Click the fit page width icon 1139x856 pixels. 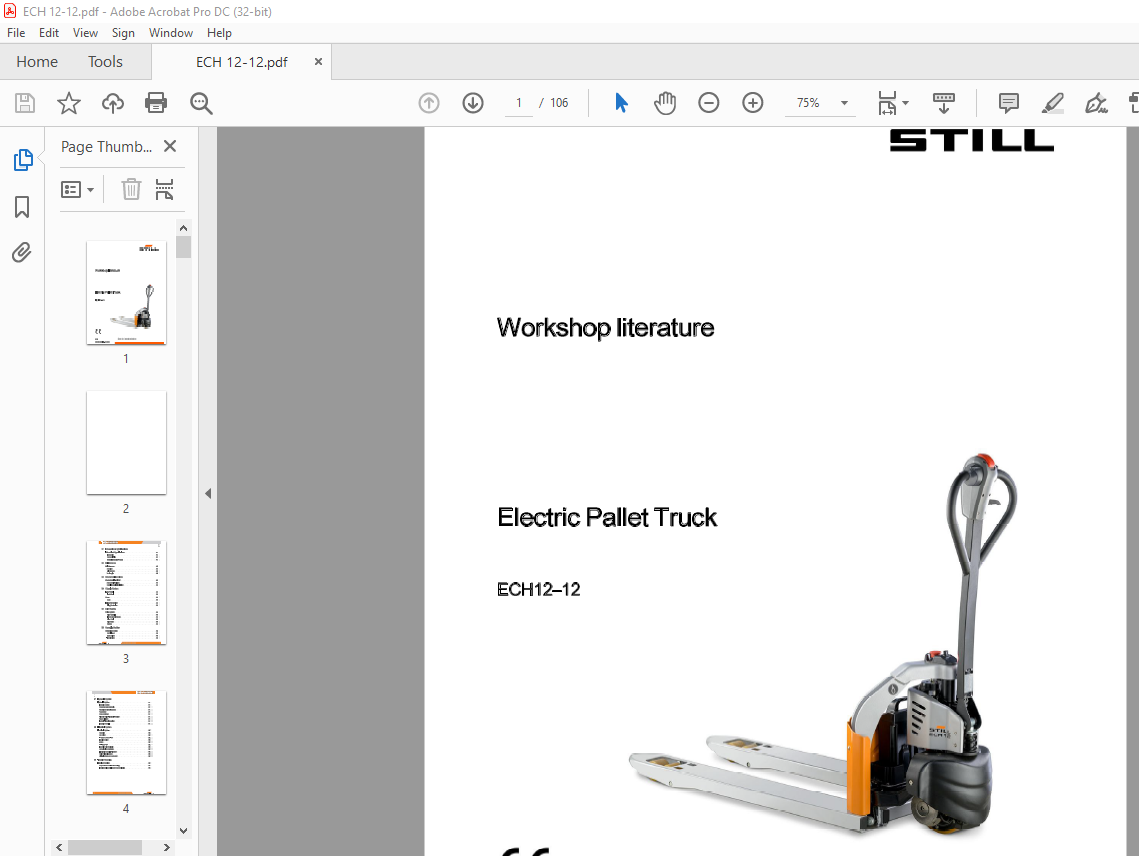coord(887,103)
